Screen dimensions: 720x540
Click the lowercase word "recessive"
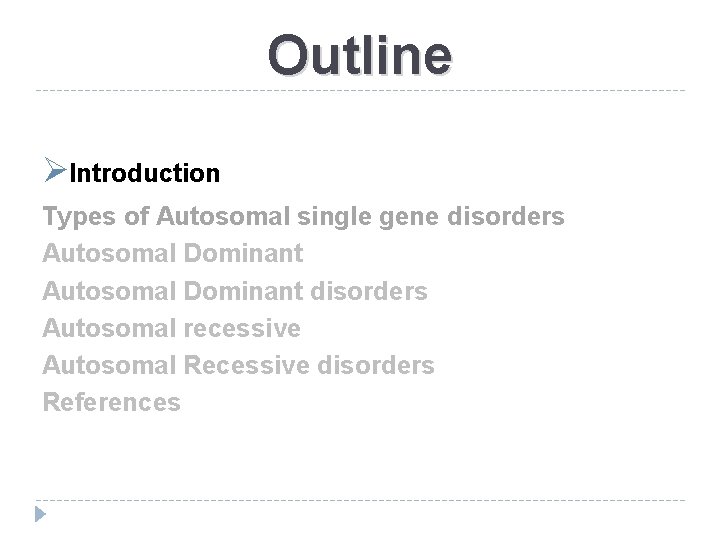click(243, 328)
